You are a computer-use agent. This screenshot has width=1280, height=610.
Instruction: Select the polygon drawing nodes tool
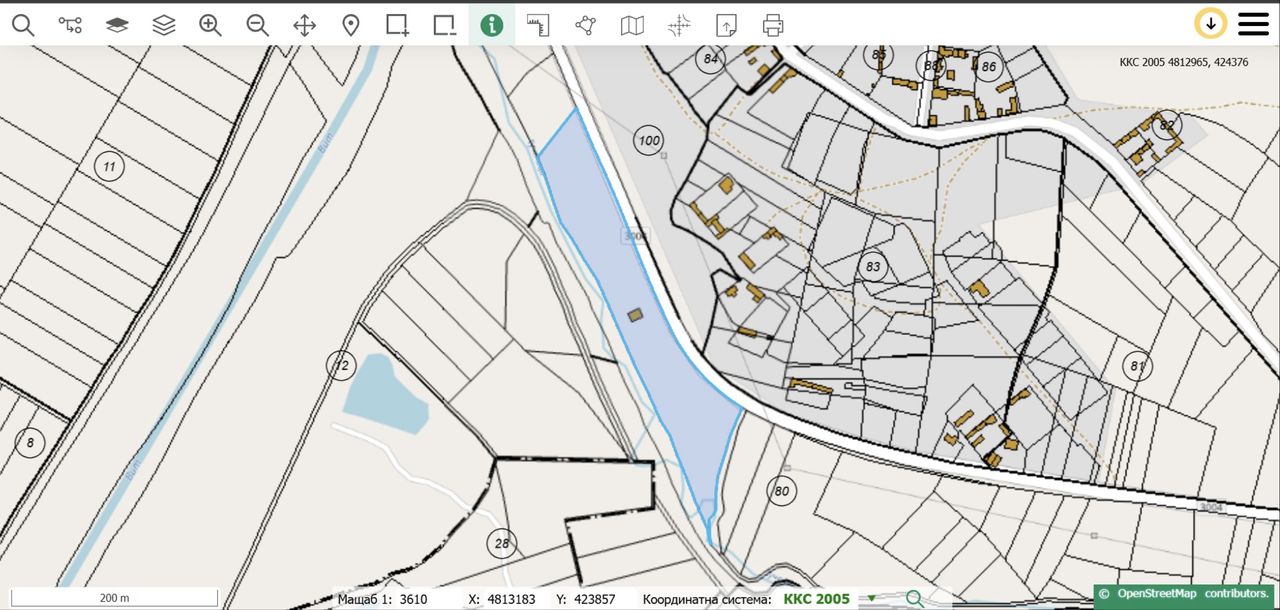(585, 25)
